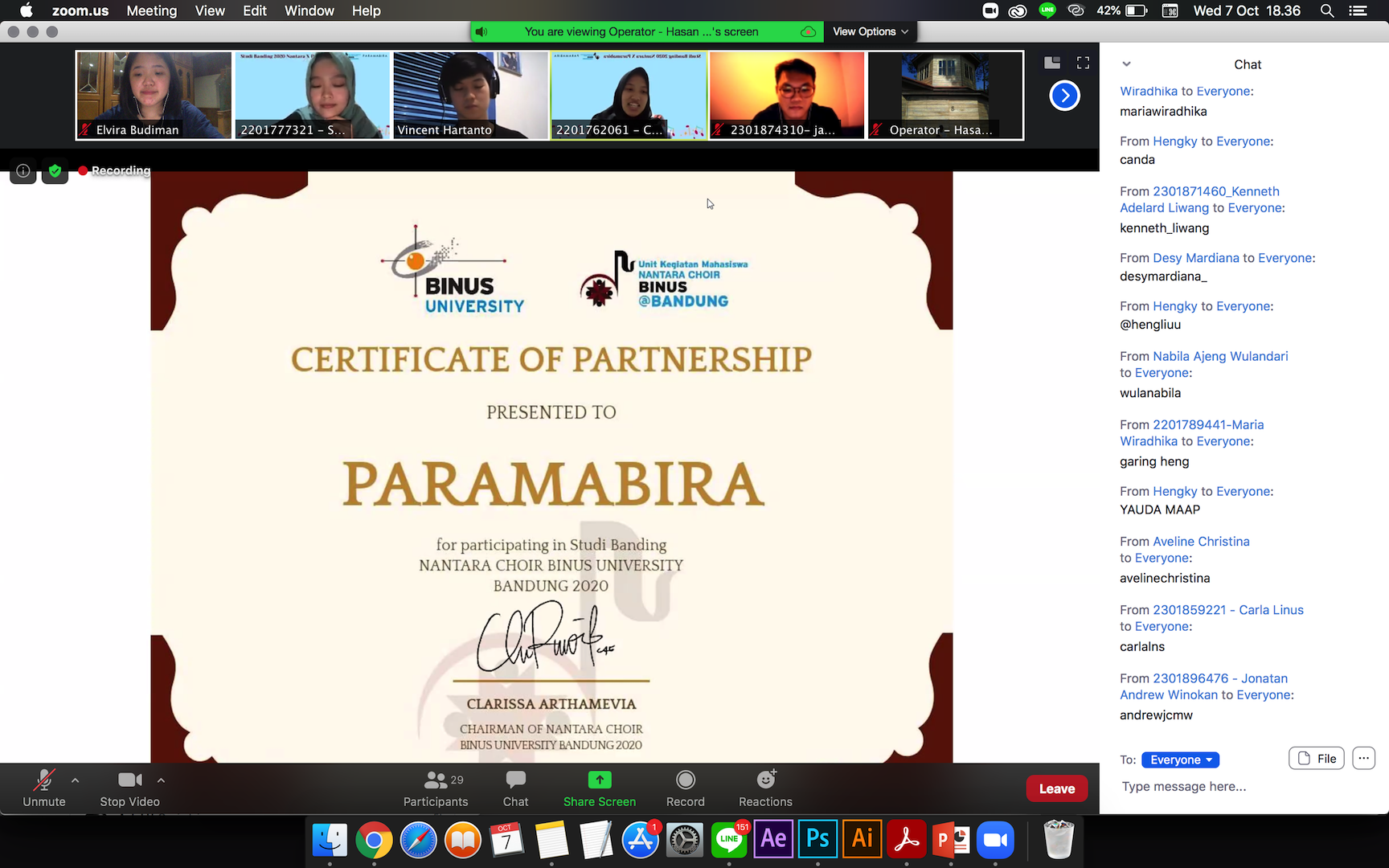Image resolution: width=1389 pixels, height=868 pixels.
Task: Unmute the microphone in Zoom toolbar
Action: tap(44, 788)
